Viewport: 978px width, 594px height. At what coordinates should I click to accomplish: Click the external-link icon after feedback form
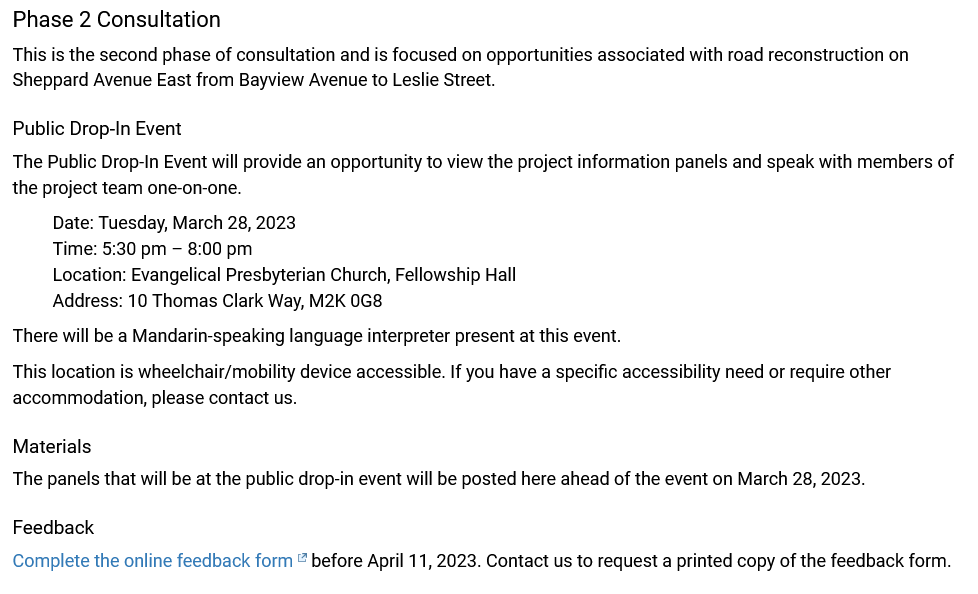coord(302,558)
